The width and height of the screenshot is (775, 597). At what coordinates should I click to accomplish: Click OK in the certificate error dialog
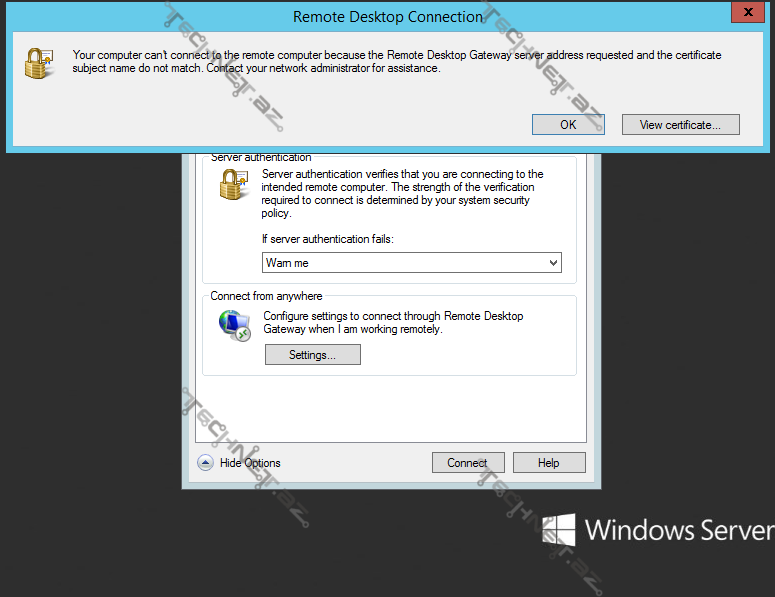tap(568, 125)
